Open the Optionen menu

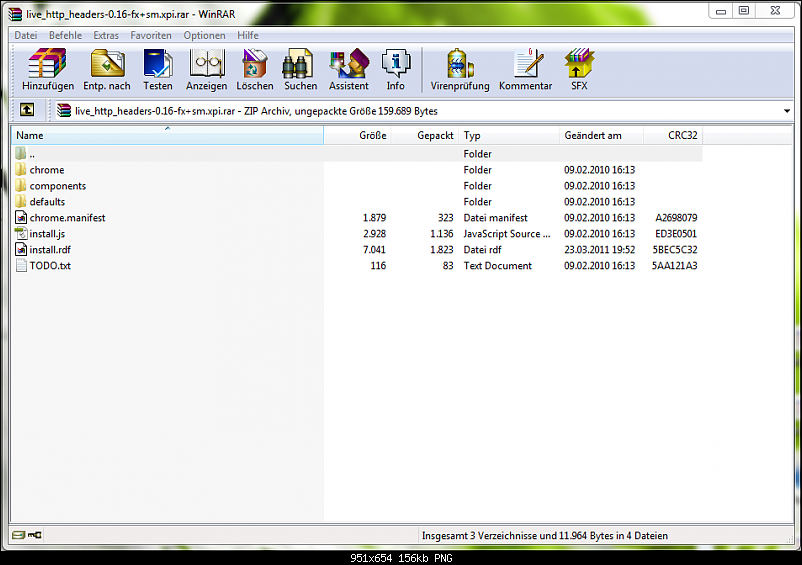(x=205, y=35)
